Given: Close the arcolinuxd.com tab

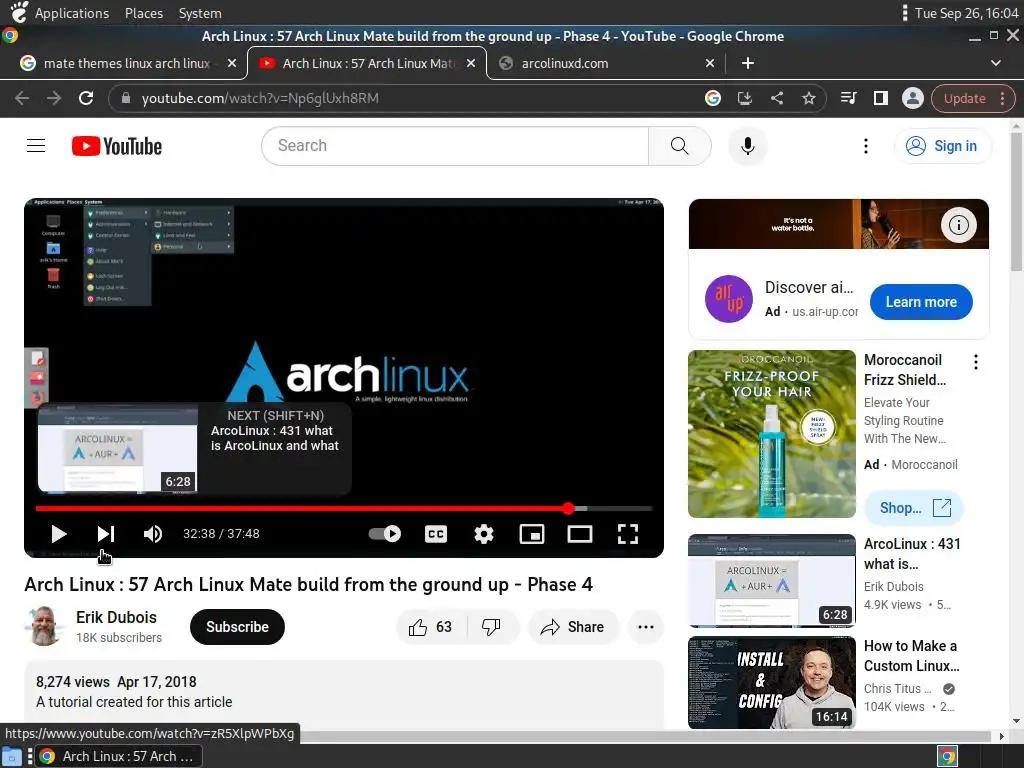Looking at the screenshot, I should (710, 63).
